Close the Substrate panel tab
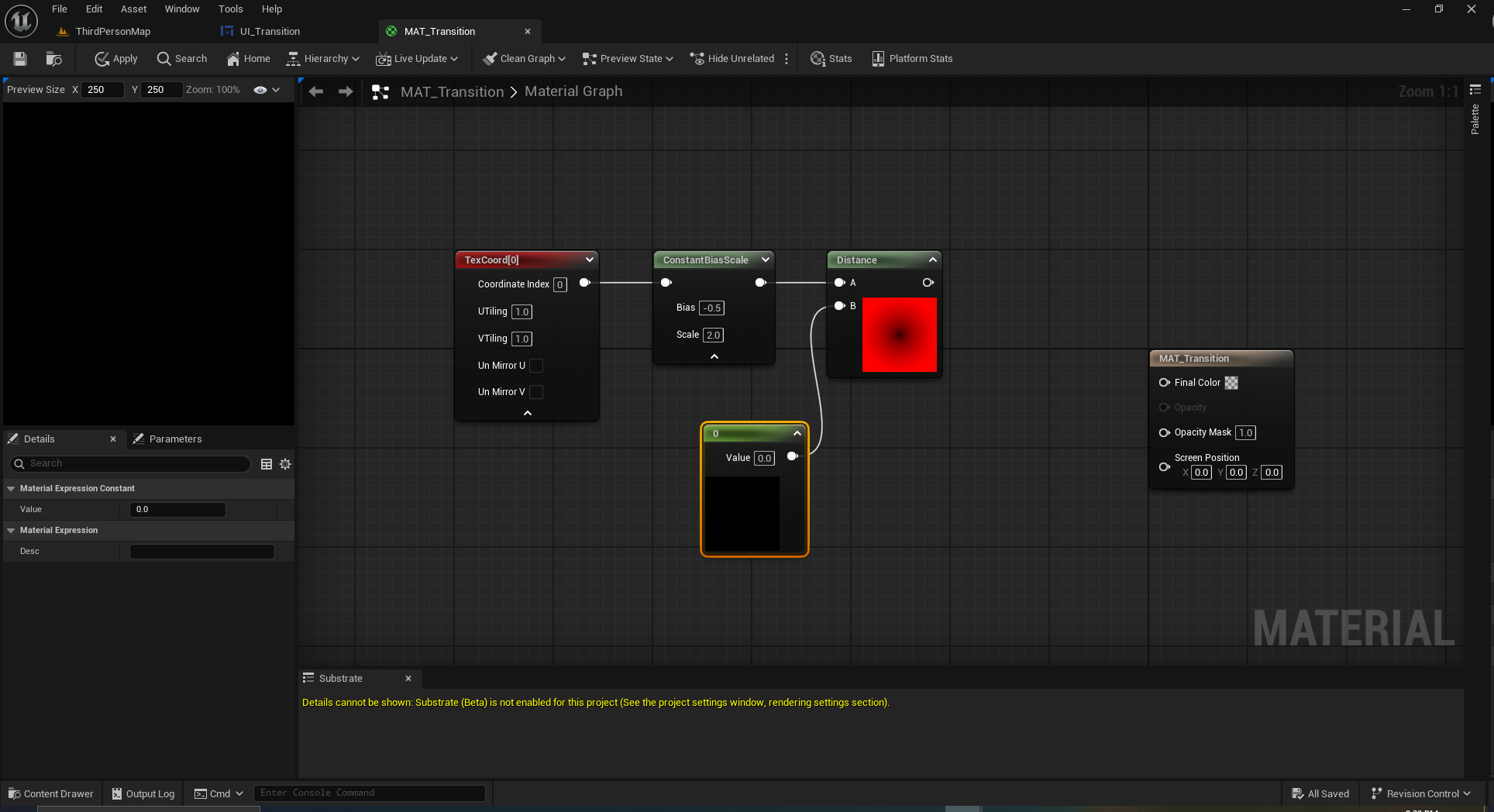 click(x=408, y=679)
